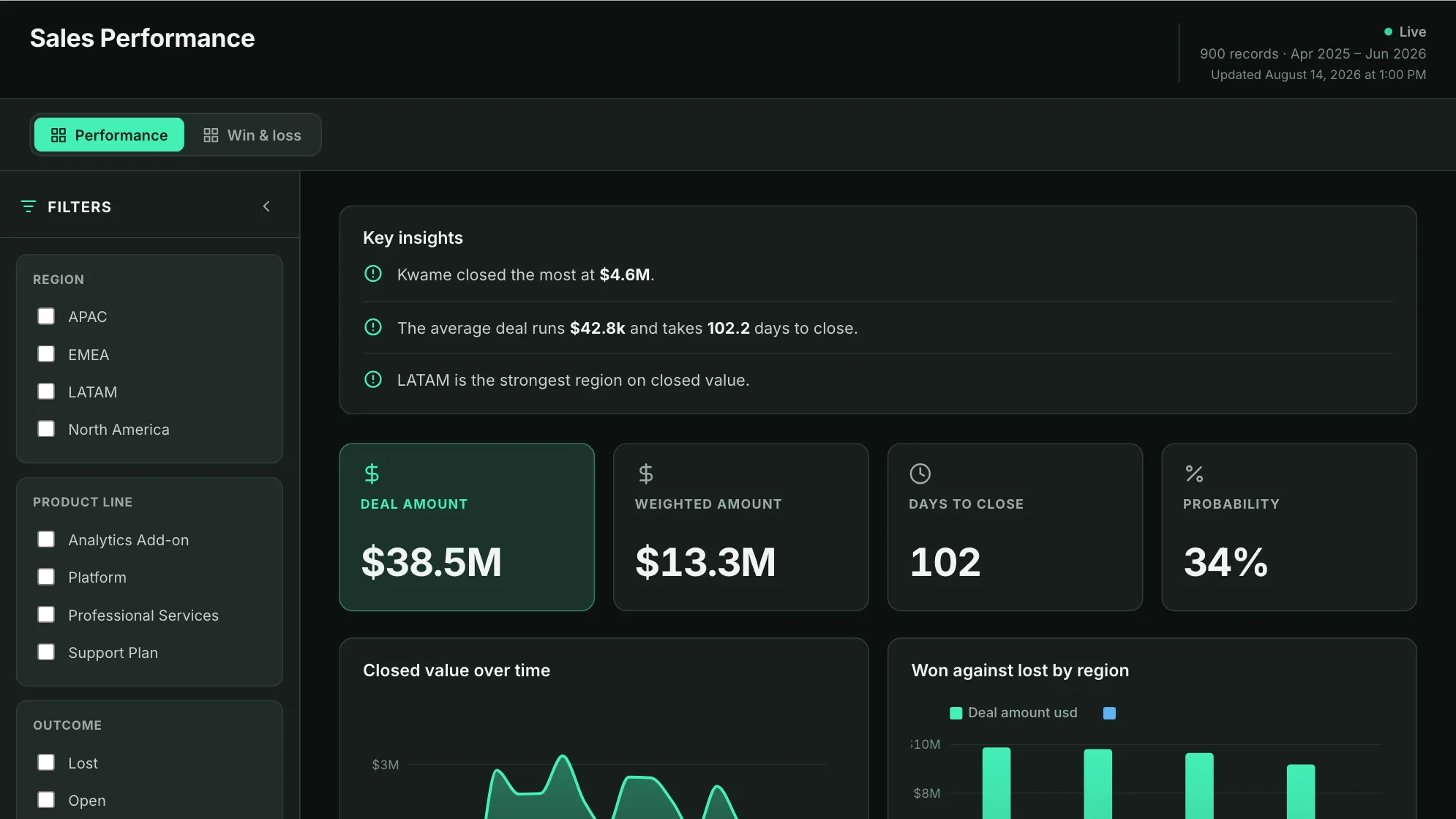Click the Updated August 14, 2026 timestamp
1456x819 pixels.
tap(1318, 75)
